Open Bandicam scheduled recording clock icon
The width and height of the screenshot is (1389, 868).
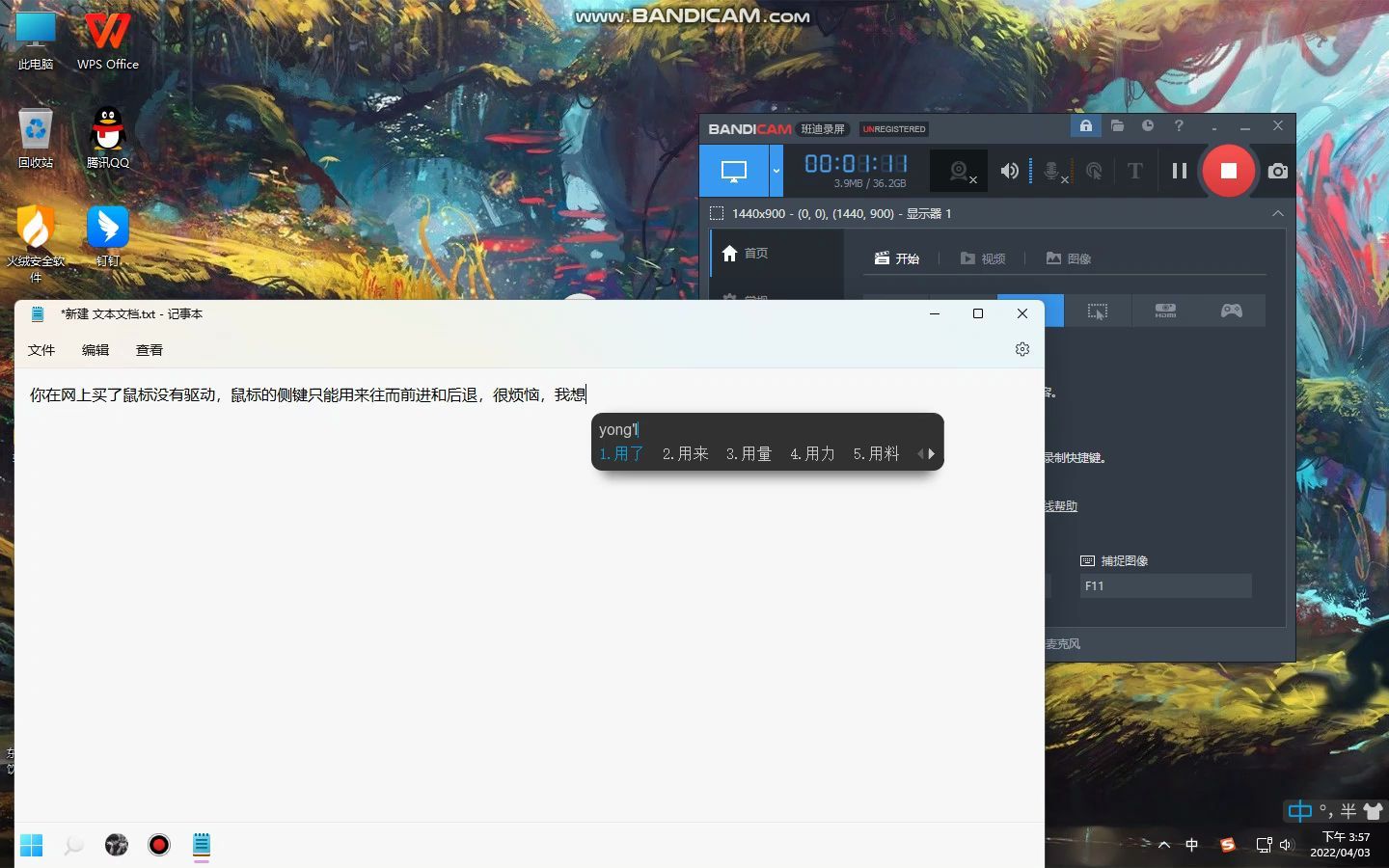[1148, 125]
